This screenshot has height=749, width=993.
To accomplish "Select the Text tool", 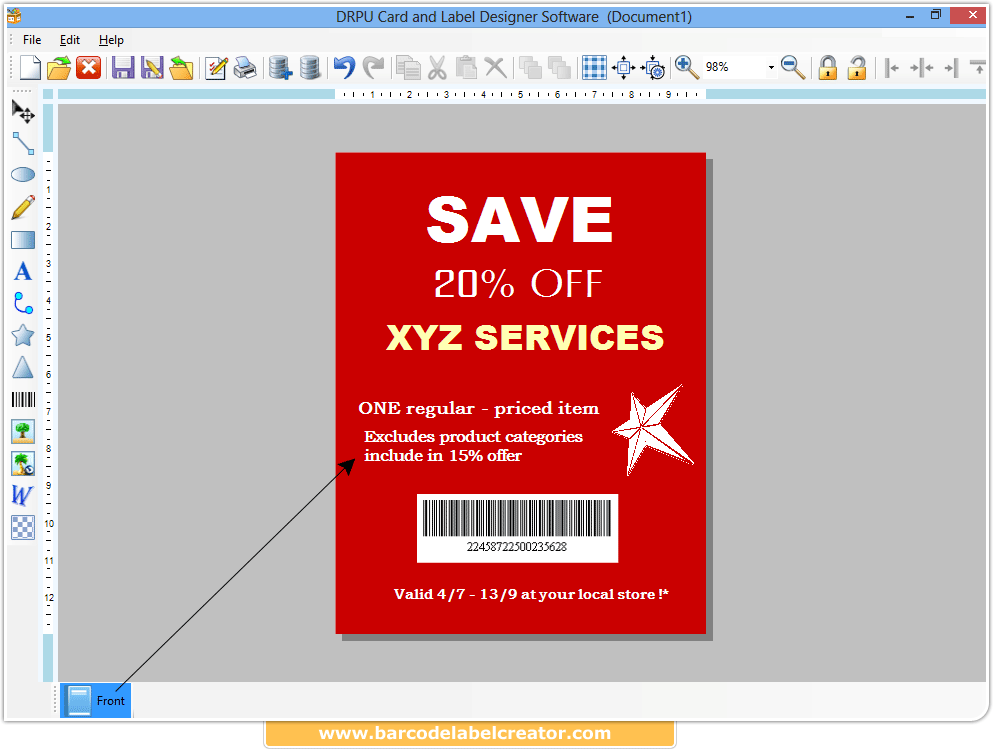I will [22, 271].
